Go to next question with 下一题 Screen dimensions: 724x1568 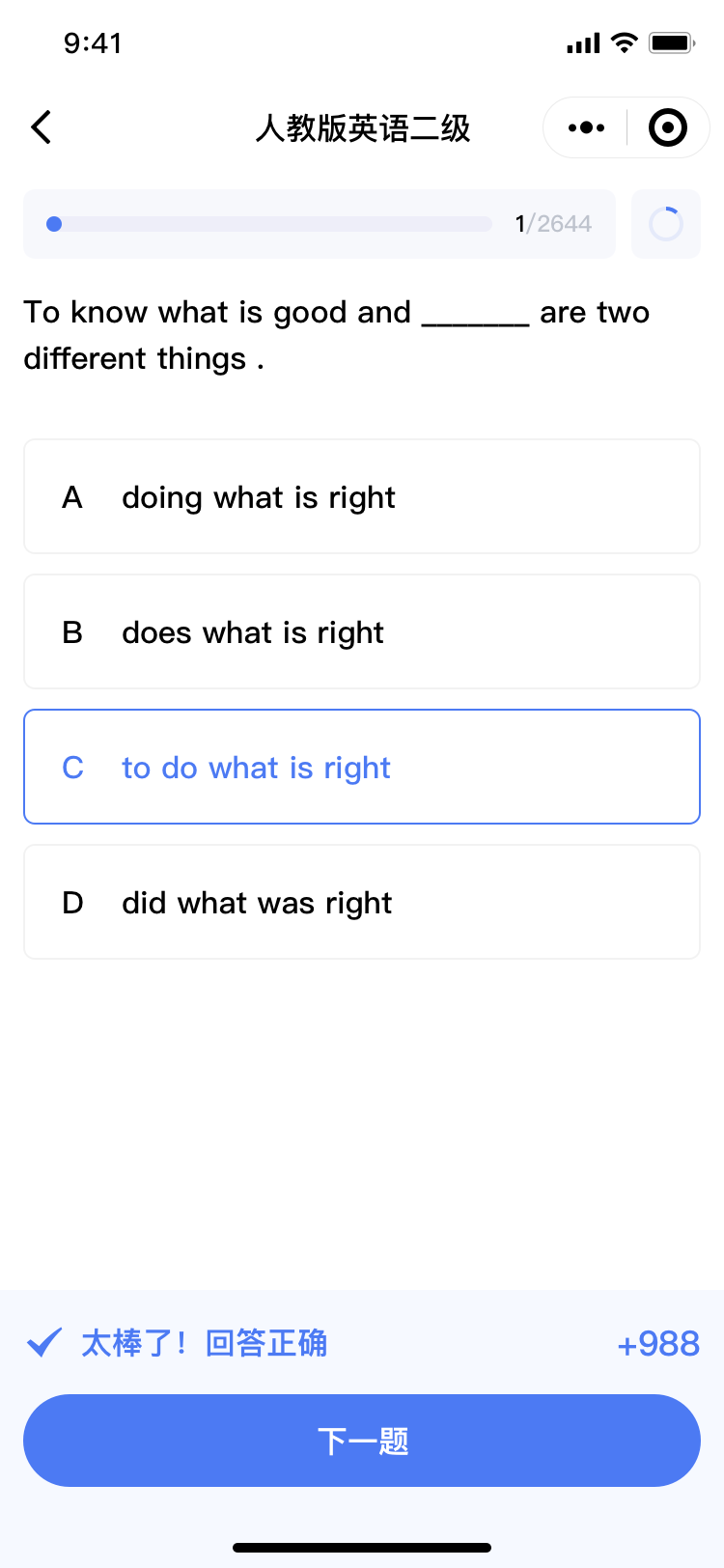click(362, 1441)
